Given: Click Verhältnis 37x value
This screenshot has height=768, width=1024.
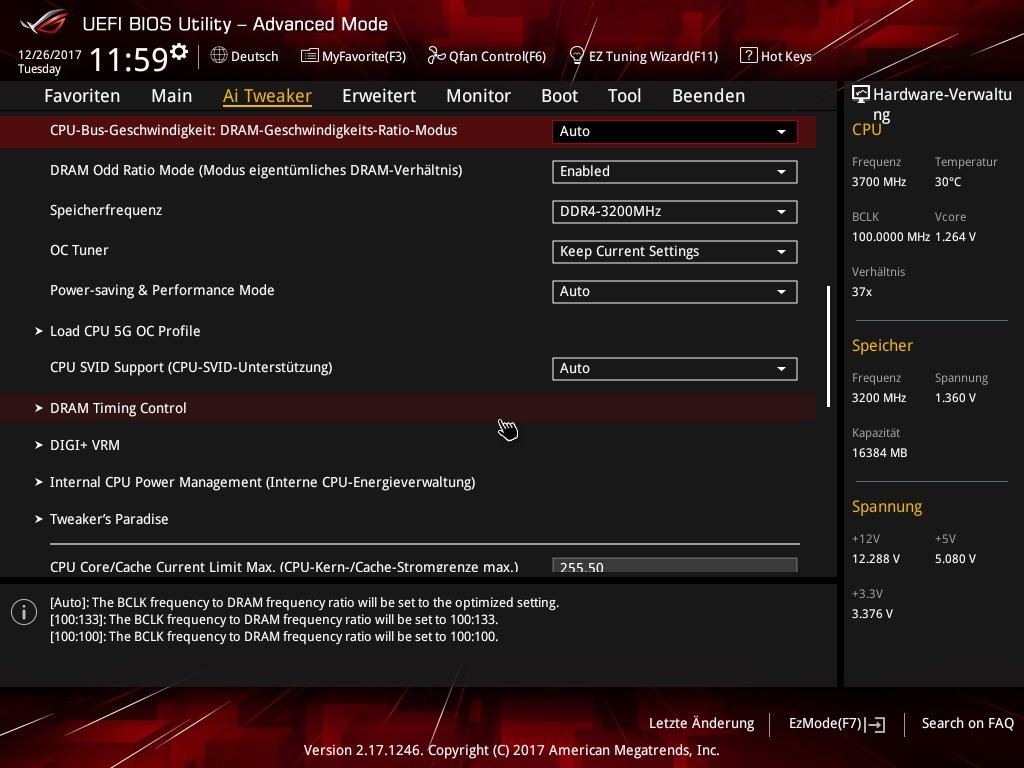Looking at the screenshot, I should pyautogui.click(x=861, y=292).
